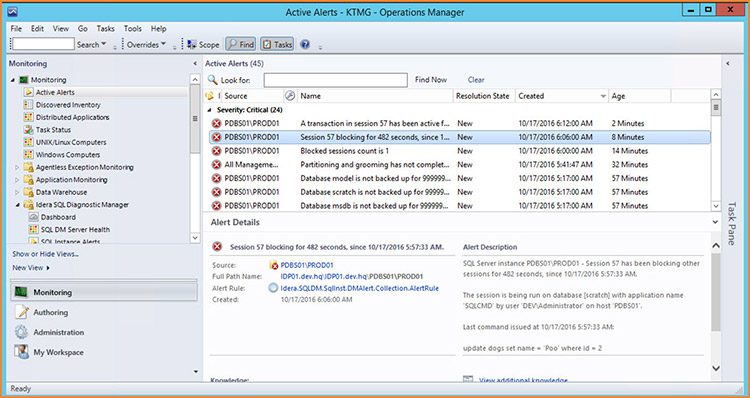750x398 pixels.
Task: Select the Task Status icon
Action: pos(29,130)
